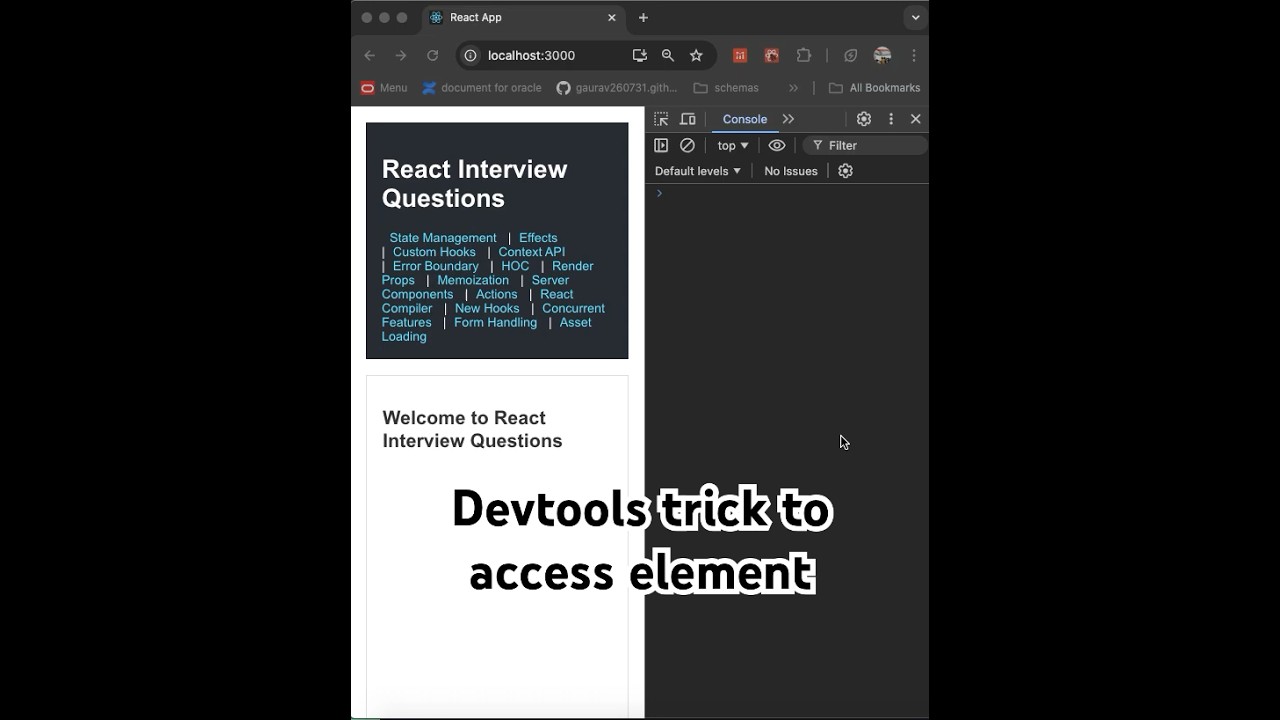Open the Error Boundary link
The image size is (1280, 720).
436,266
